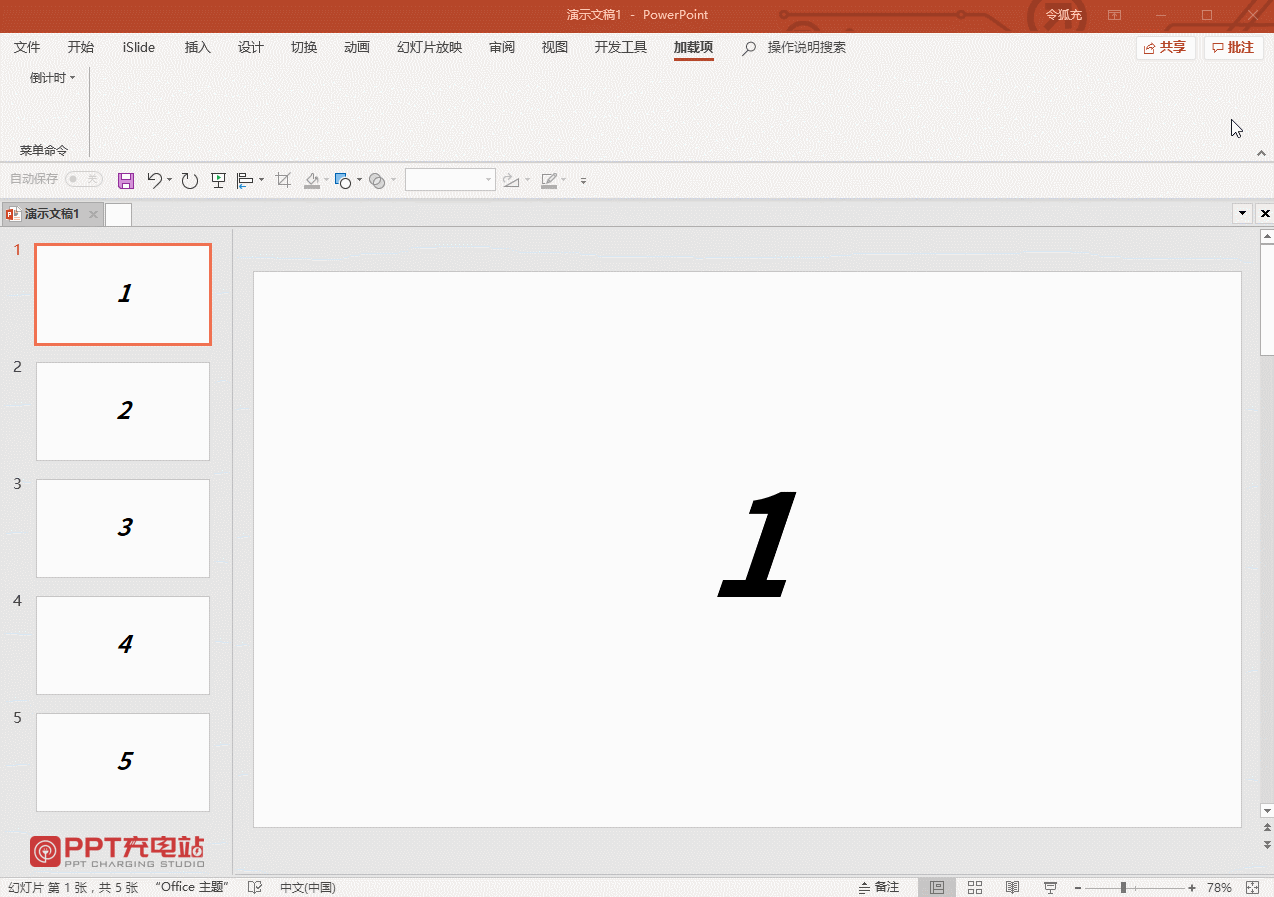Click the 共享 share button
Viewport: 1274px width, 897px height.
(1165, 48)
